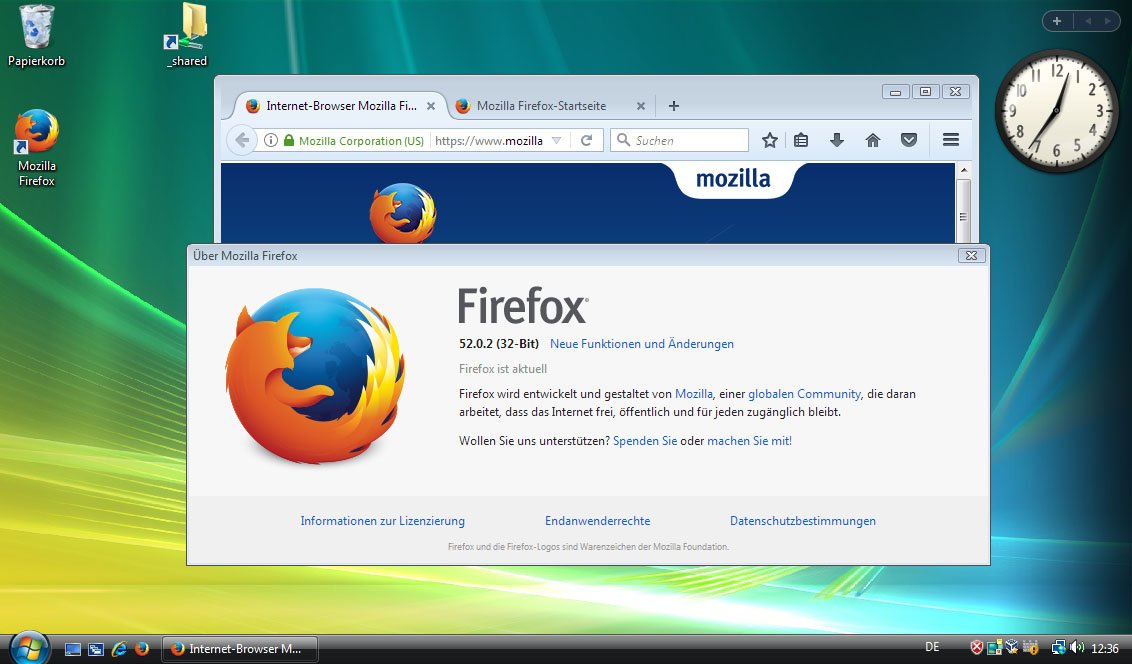
Task: Click the URL text https://www.mozilla
Action: point(489,141)
